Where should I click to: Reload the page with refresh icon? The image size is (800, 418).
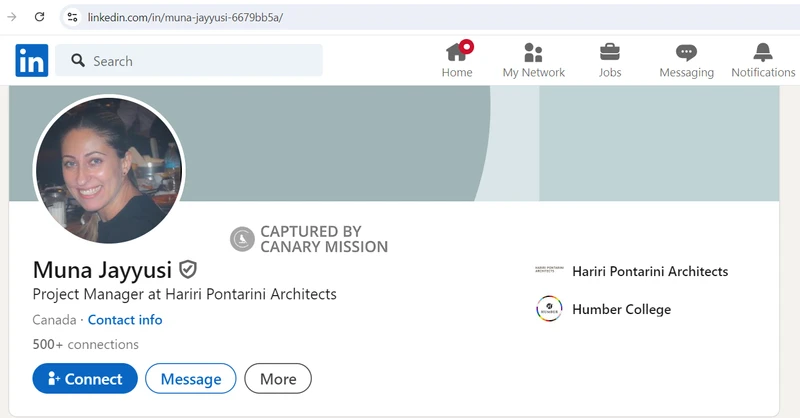tap(39, 17)
